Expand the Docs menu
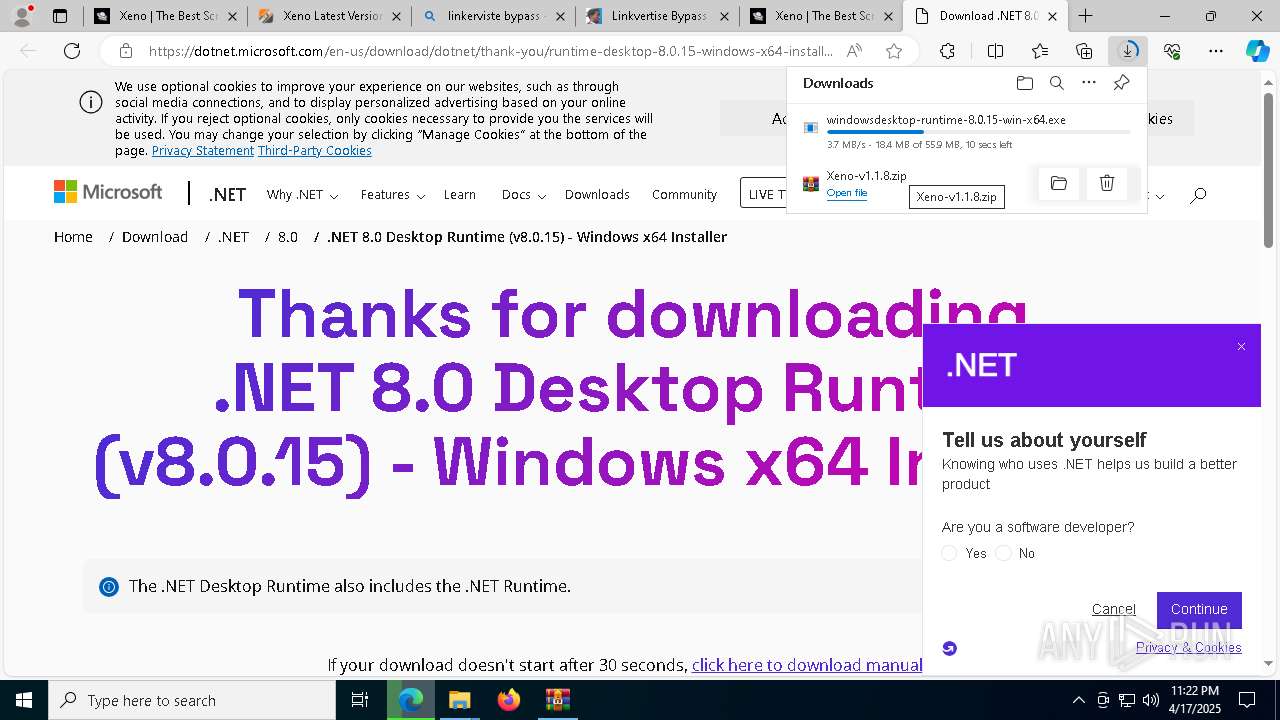1280x720 pixels. (x=523, y=195)
